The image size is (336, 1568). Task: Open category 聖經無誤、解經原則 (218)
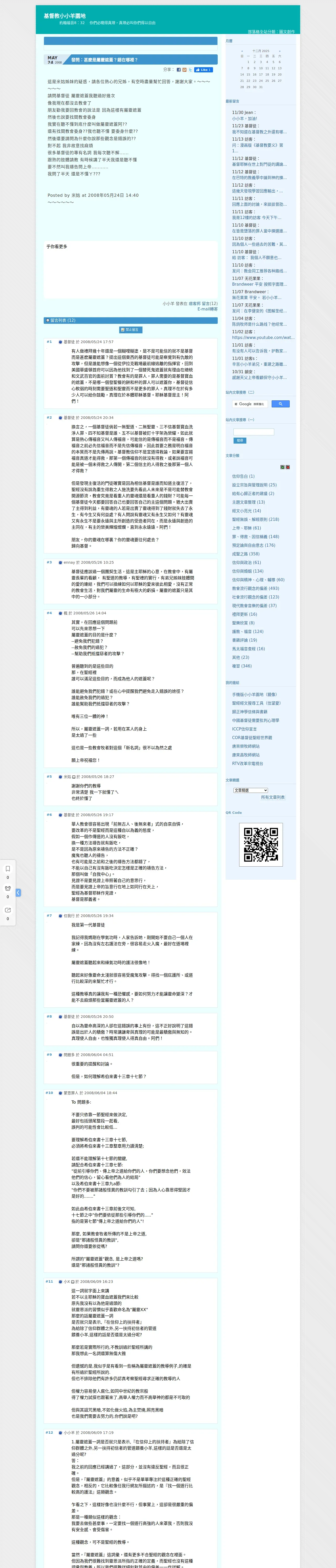coord(255,519)
